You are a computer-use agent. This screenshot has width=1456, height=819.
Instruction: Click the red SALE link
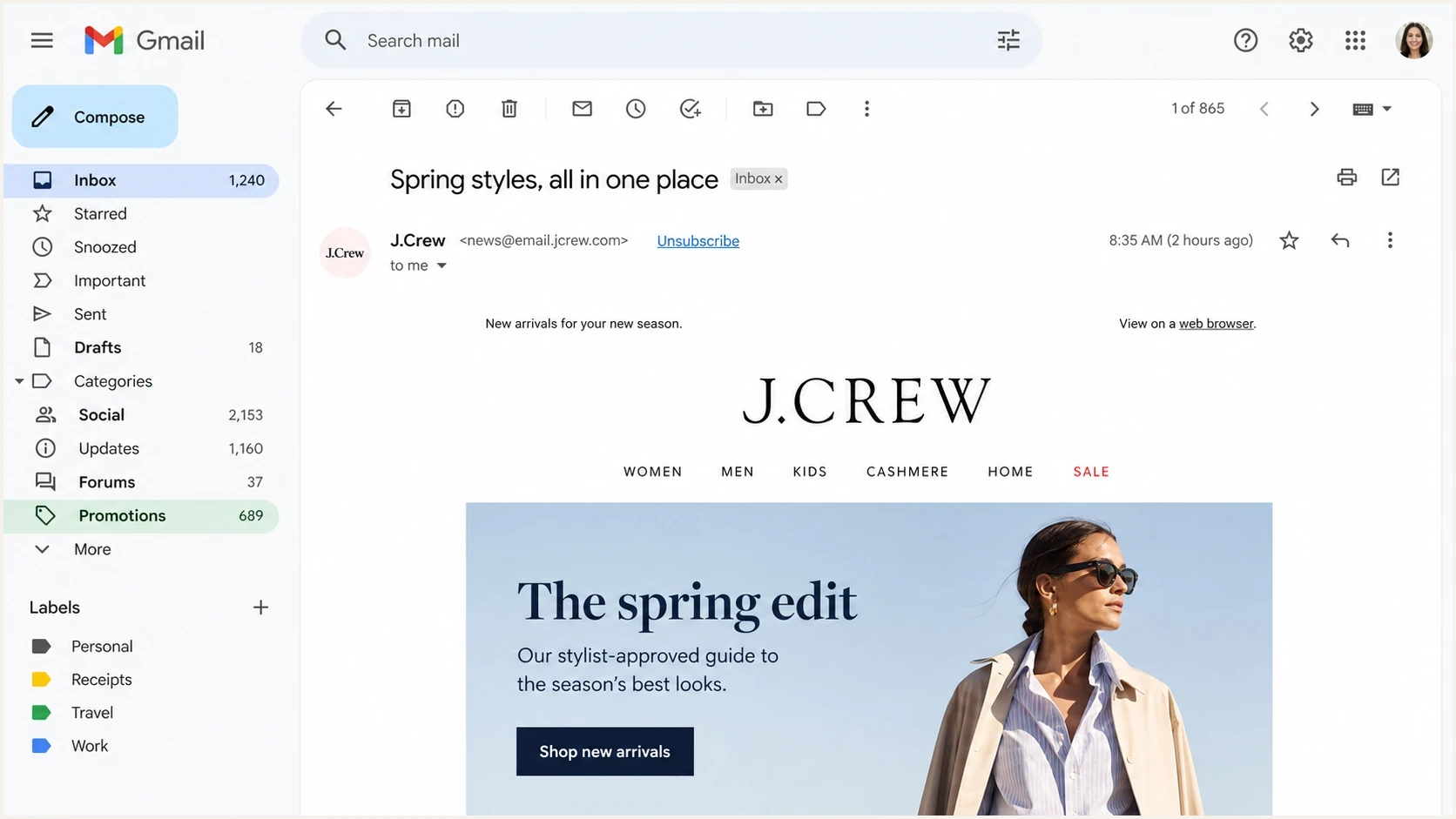click(x=1091, y=472)
